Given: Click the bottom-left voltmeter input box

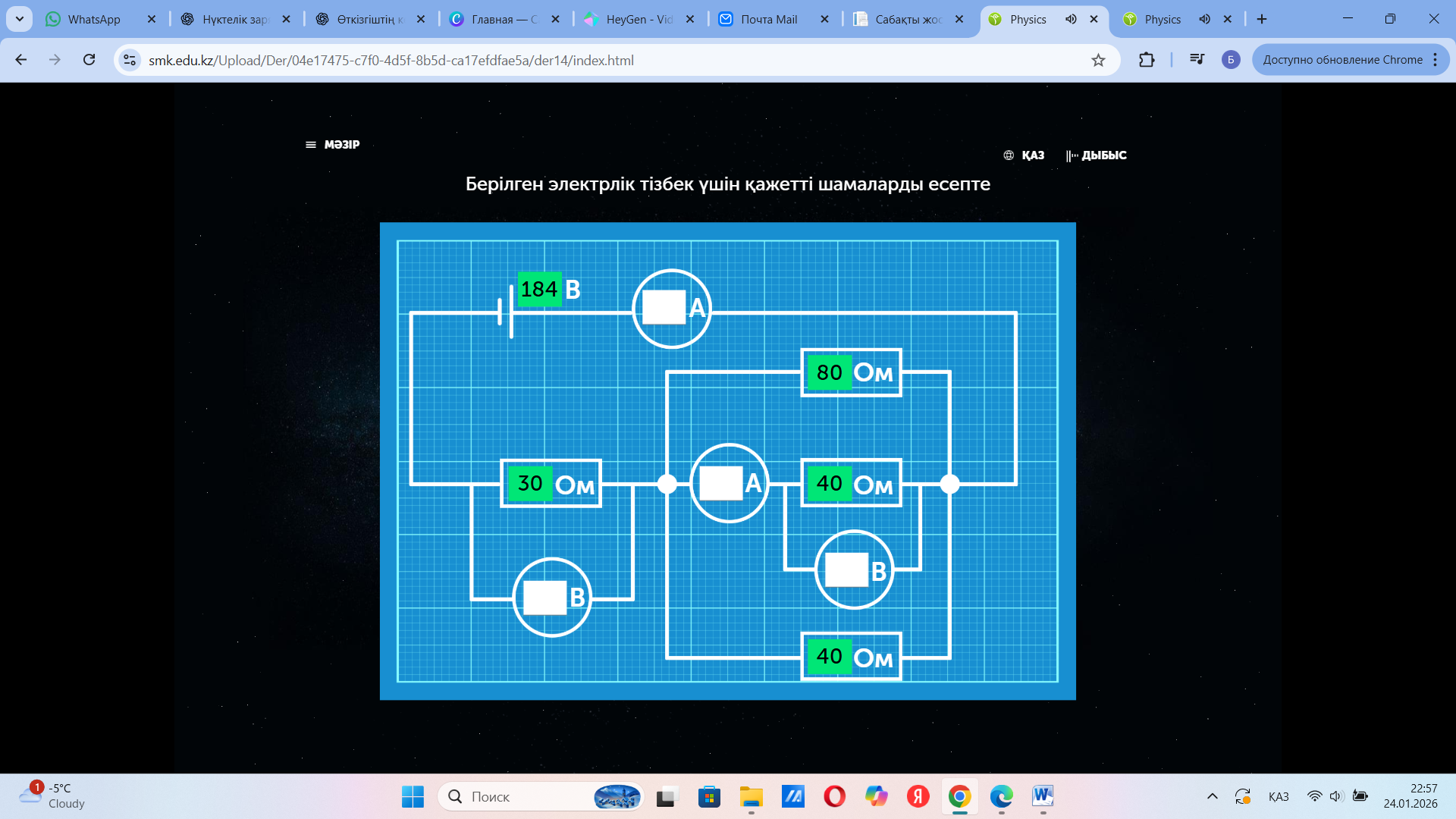Looking at the screenshot, I should tap(544, 598).
